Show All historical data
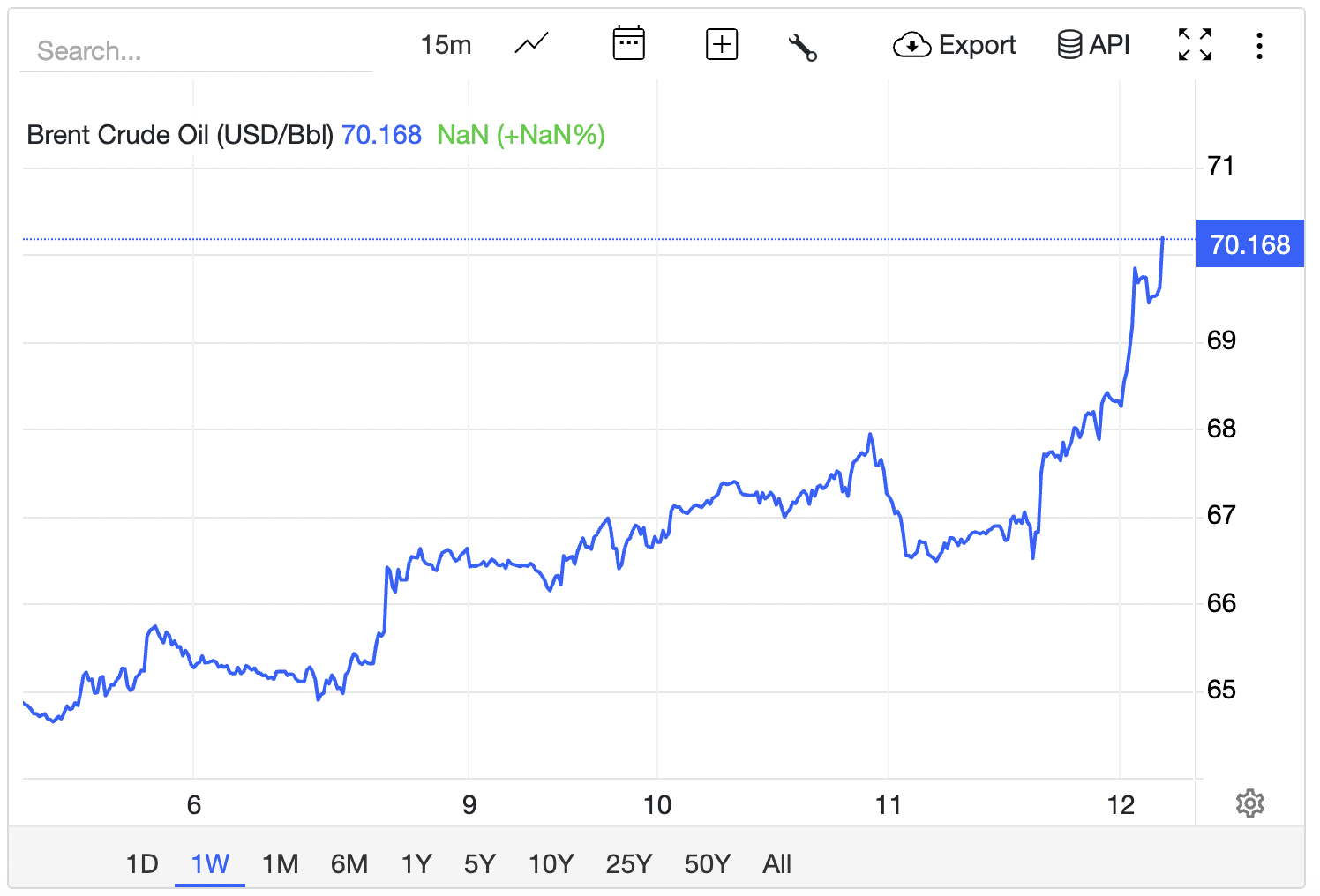 coord(777,863)
